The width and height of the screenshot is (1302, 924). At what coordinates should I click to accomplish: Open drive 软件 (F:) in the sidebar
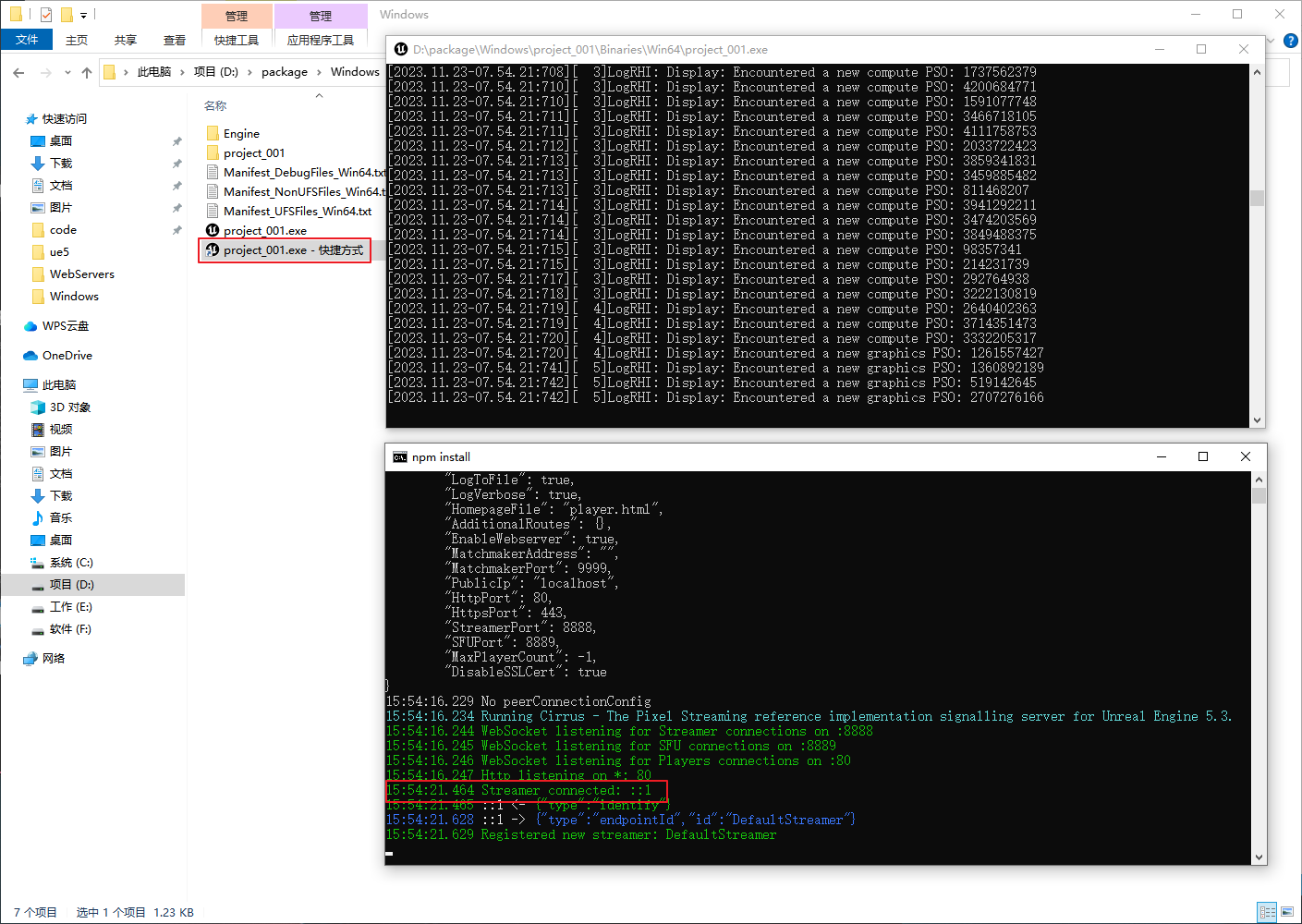70,629
